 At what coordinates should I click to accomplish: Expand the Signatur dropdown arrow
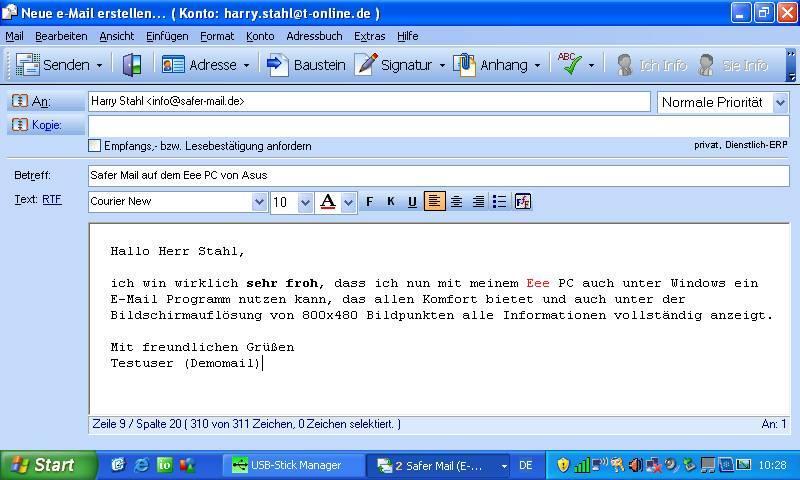442,65
